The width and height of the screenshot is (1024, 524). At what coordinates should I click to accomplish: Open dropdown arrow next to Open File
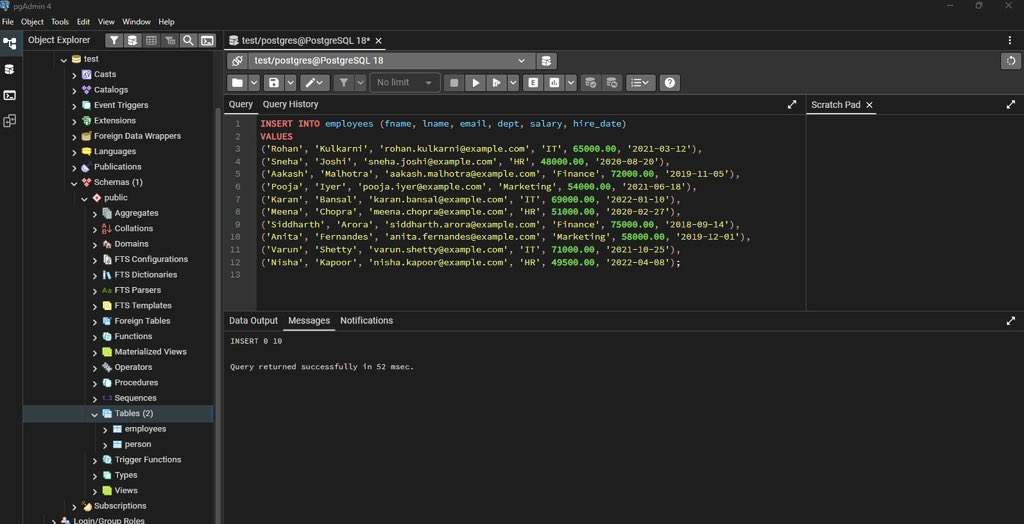click(254, 83)
